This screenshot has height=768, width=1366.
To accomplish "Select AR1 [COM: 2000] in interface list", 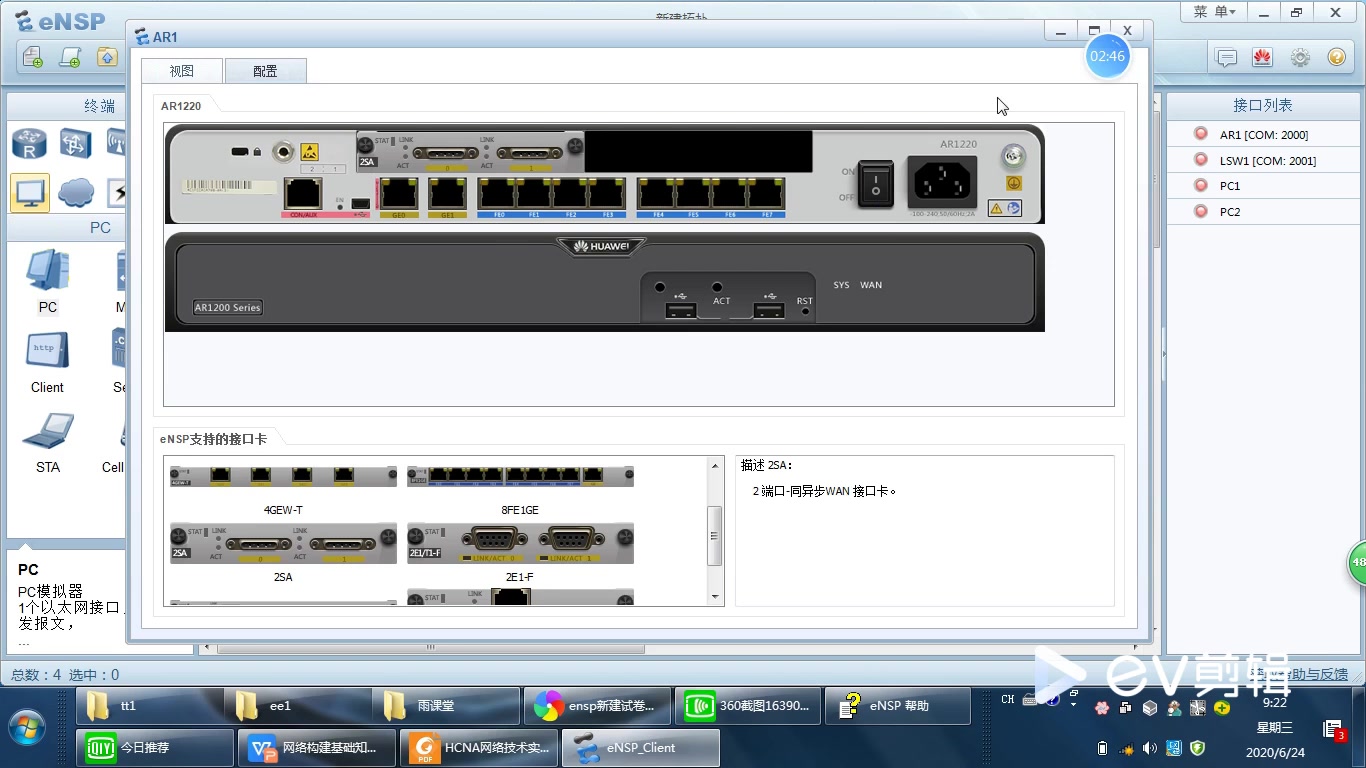I will 1263,135.
